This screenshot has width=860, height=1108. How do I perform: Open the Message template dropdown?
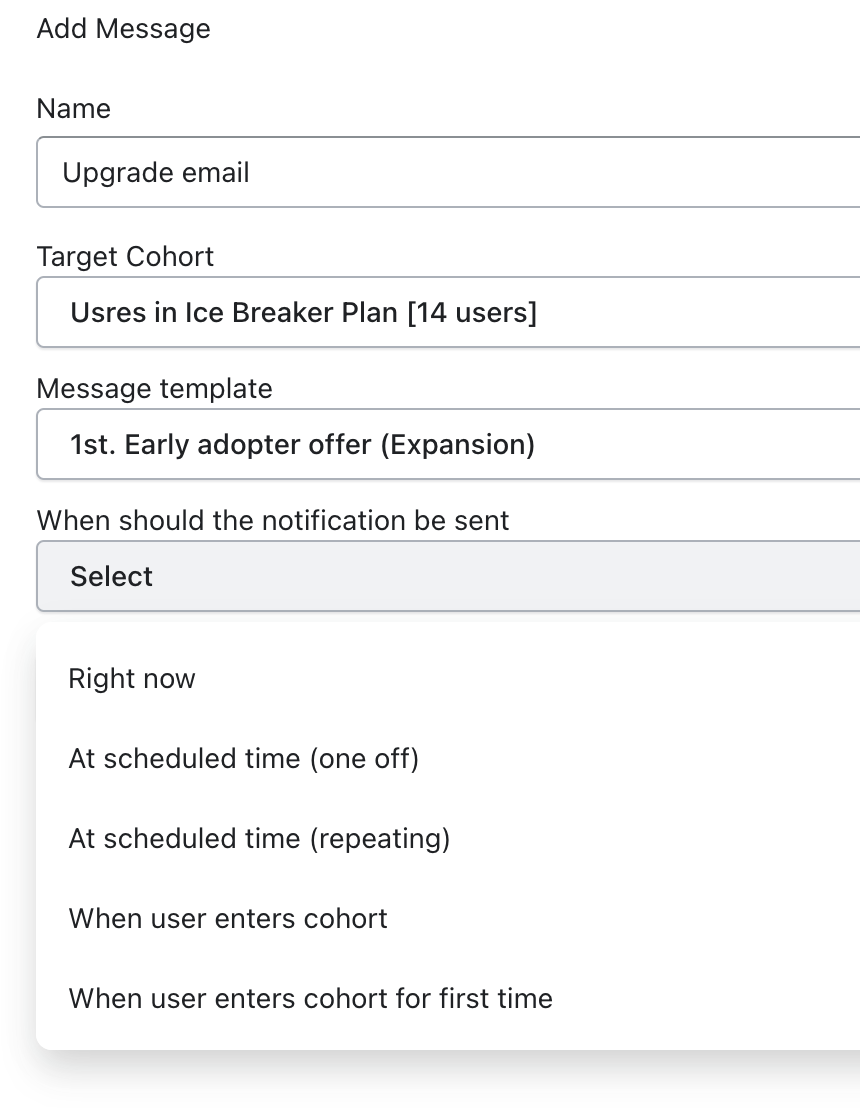448,444
